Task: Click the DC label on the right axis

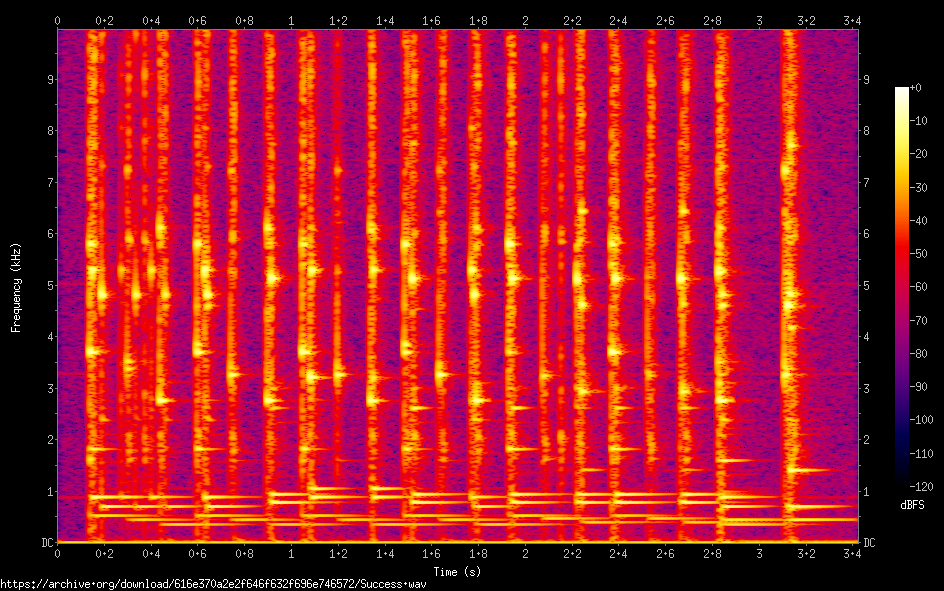Action: pyautogui.click(x=870, y=543)
